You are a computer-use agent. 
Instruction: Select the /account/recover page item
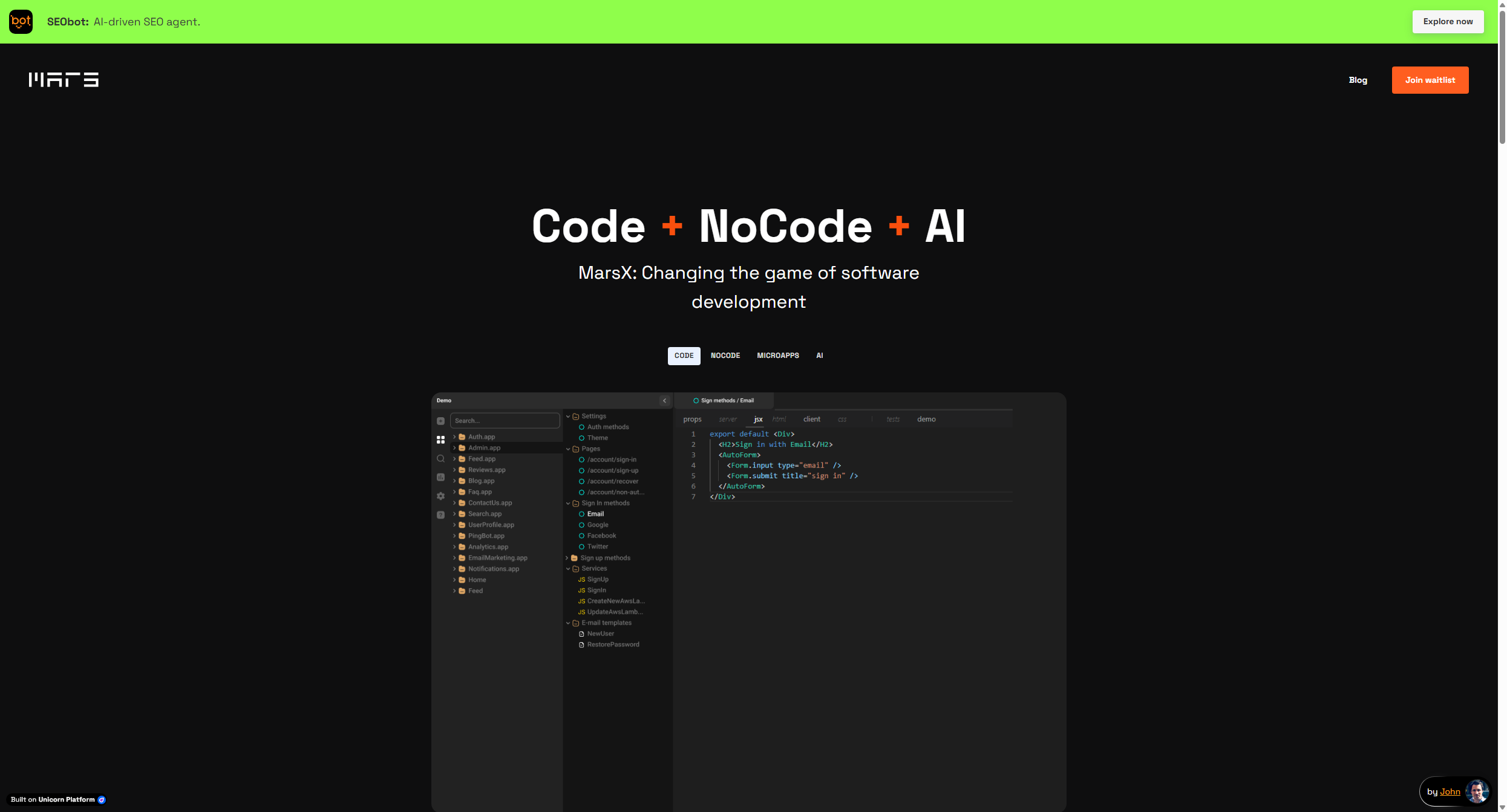pyautogui.click(x=612, y=481)
